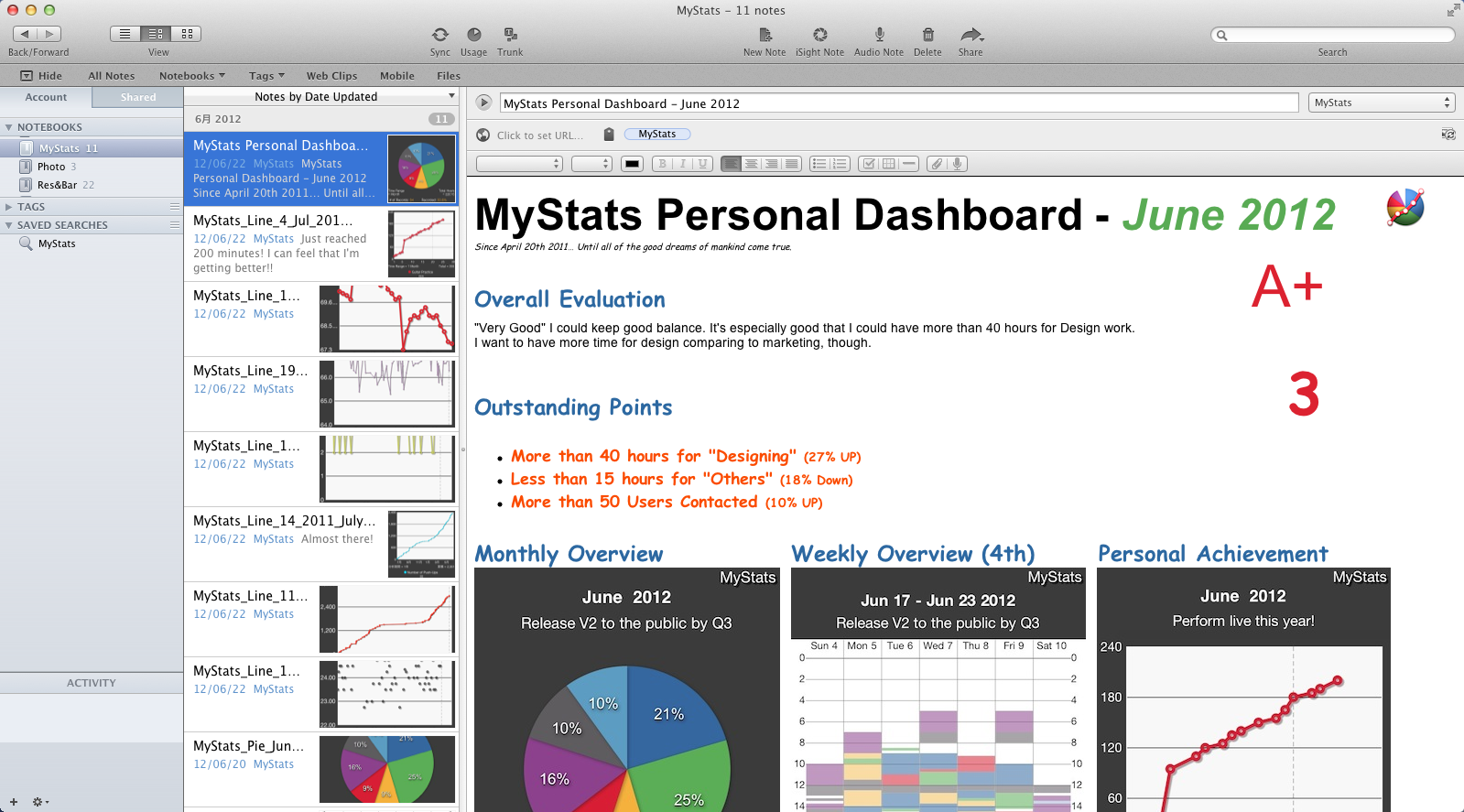Align text to the left
The image size is (1464, 812).
(731, 164)
